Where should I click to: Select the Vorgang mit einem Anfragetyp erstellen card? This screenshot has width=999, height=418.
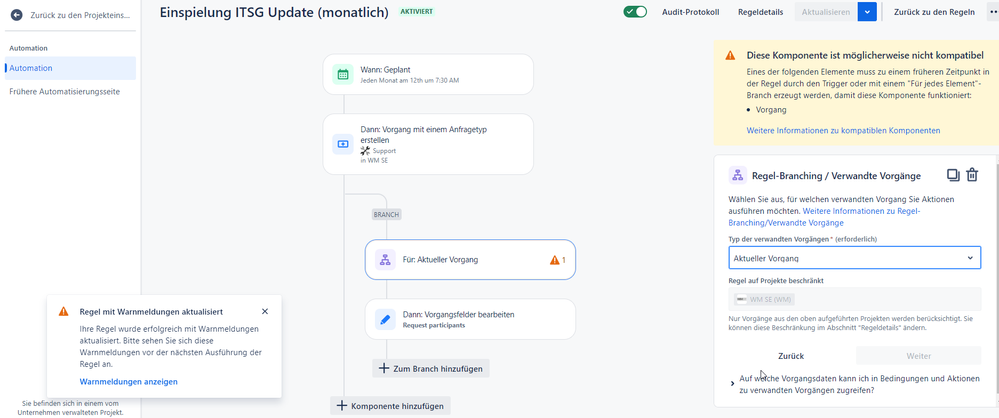click(x=428, y=144)
